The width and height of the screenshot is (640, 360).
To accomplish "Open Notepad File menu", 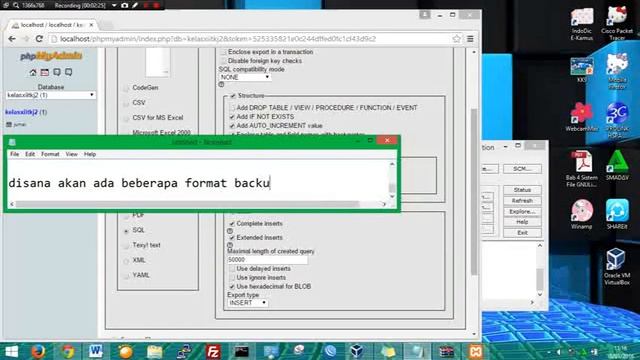I will click(14, 154).
